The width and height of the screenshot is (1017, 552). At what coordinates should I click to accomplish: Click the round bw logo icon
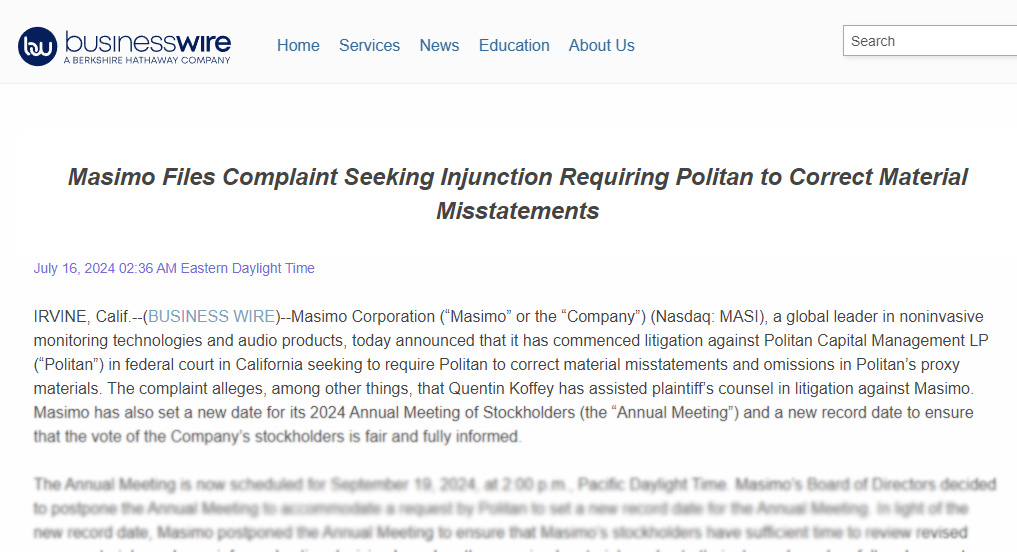click(38, 47)
